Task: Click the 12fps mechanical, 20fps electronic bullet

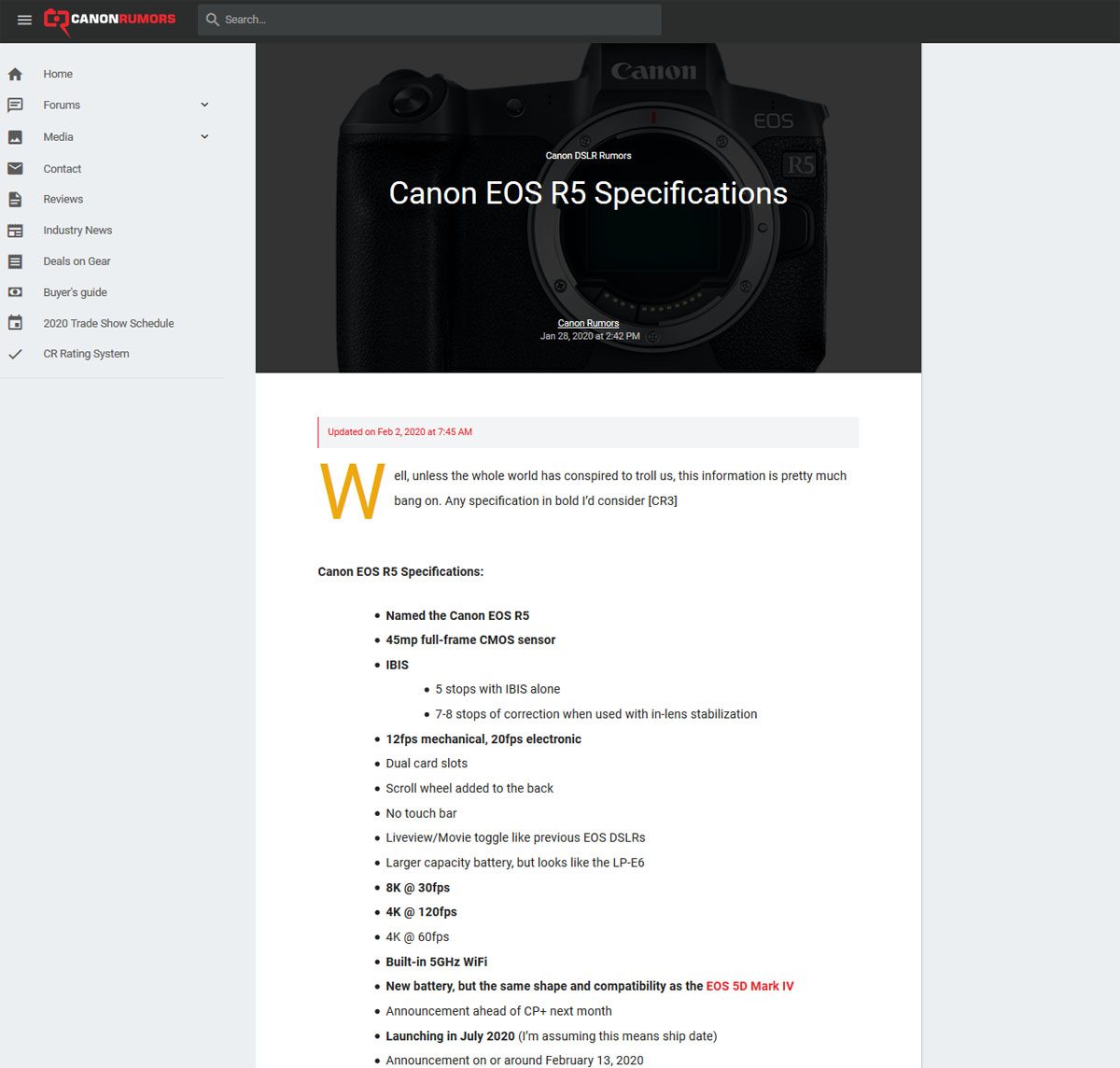Action: click(483, 738)
